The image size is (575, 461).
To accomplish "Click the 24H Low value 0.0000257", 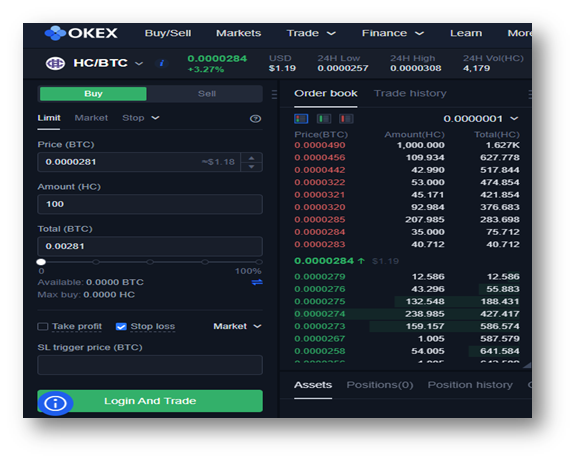I will [343, 69].
